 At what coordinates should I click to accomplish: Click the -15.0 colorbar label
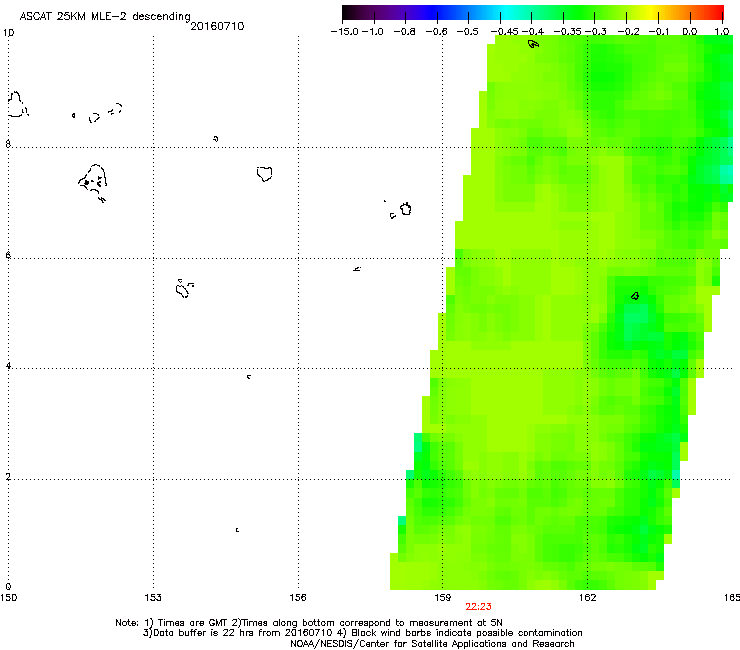coord(345,32)
